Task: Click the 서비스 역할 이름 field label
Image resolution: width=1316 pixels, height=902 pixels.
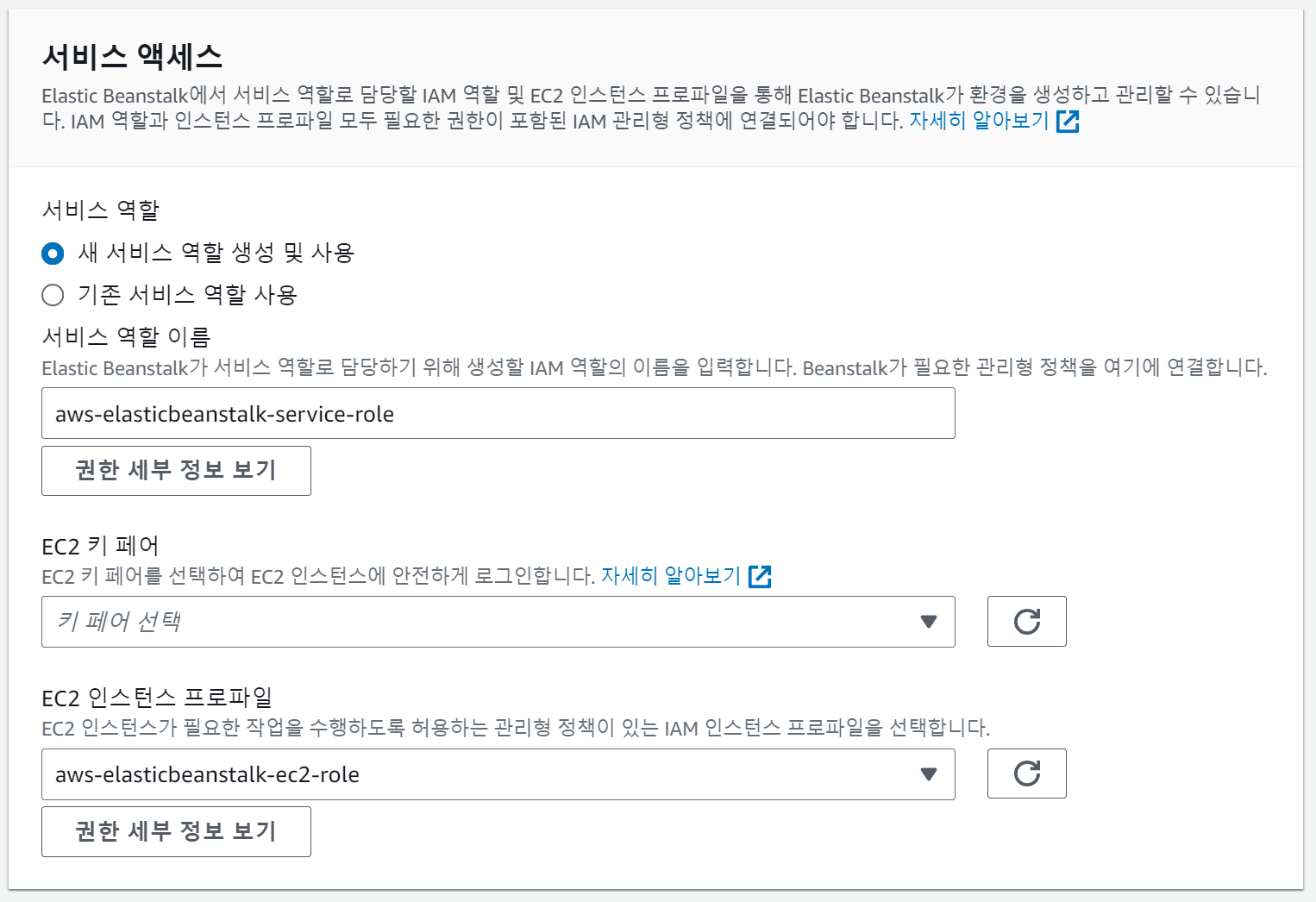Action: (x=126, y=337)
